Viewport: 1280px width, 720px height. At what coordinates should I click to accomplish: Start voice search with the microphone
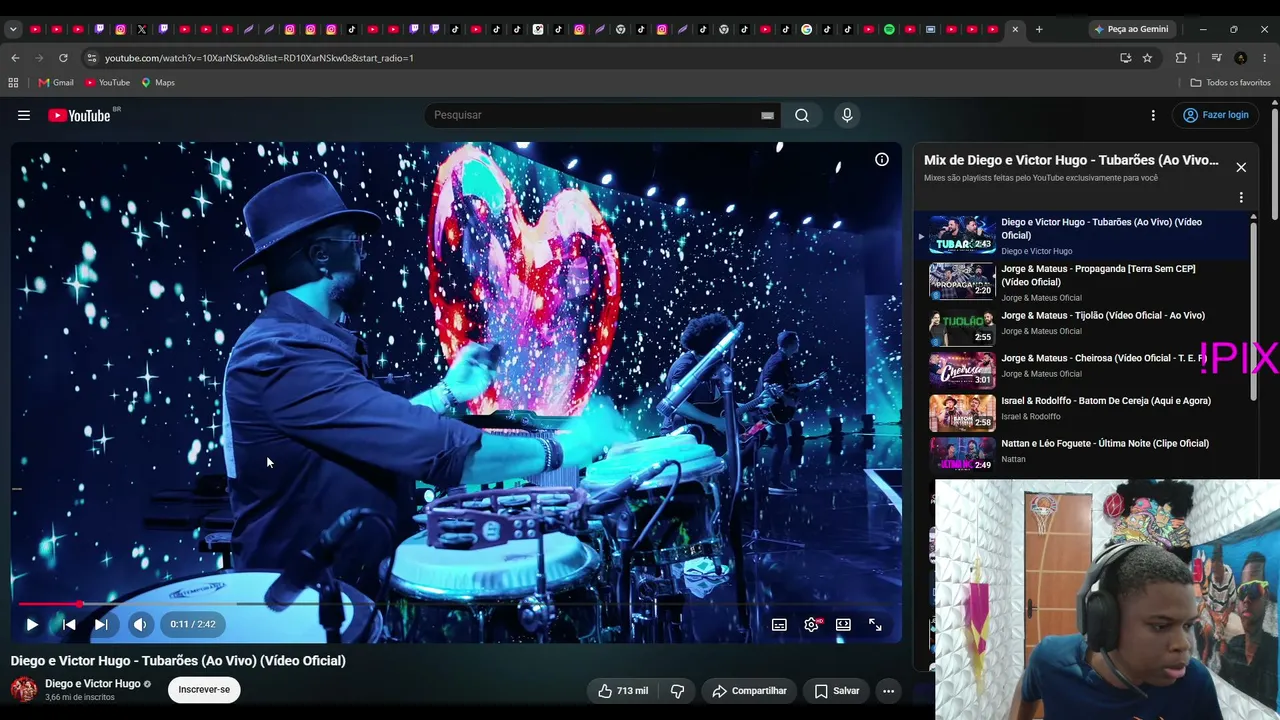pyautogui.click(x=847, y=115)
